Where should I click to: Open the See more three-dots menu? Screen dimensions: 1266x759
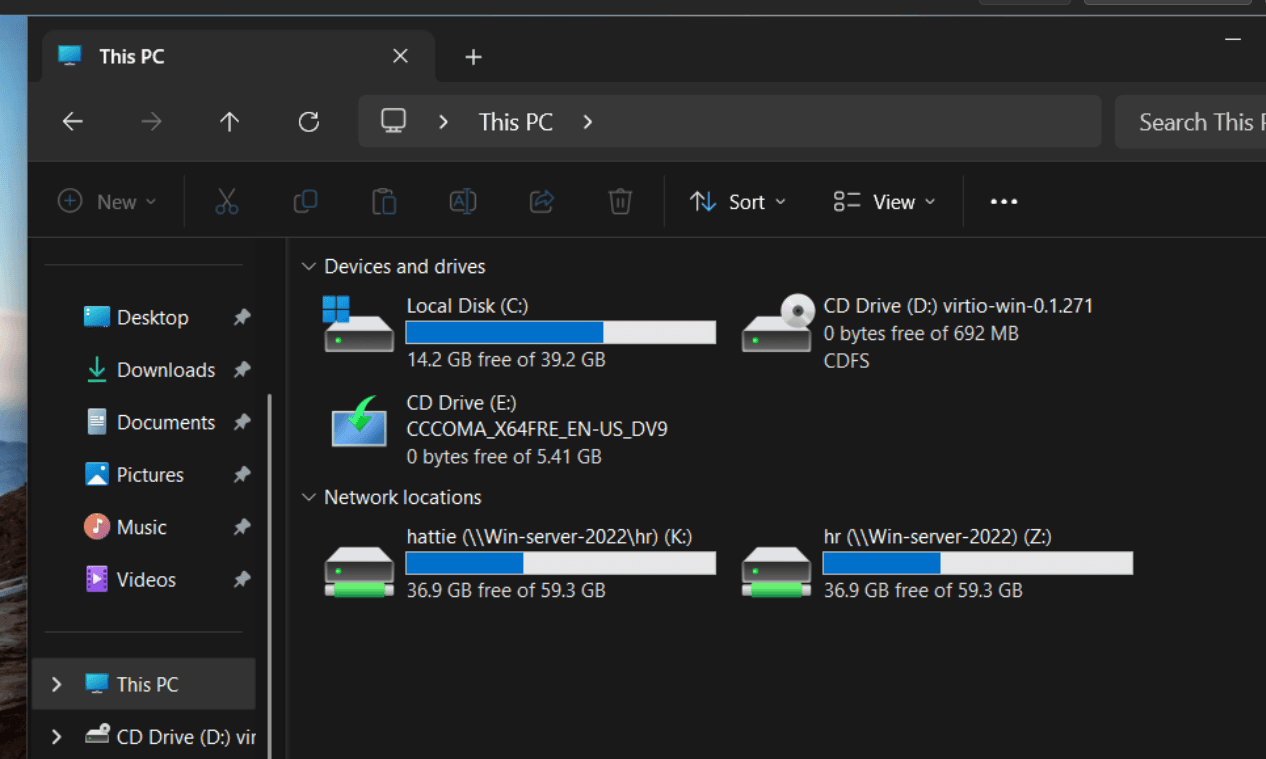tap(1003, 202)
